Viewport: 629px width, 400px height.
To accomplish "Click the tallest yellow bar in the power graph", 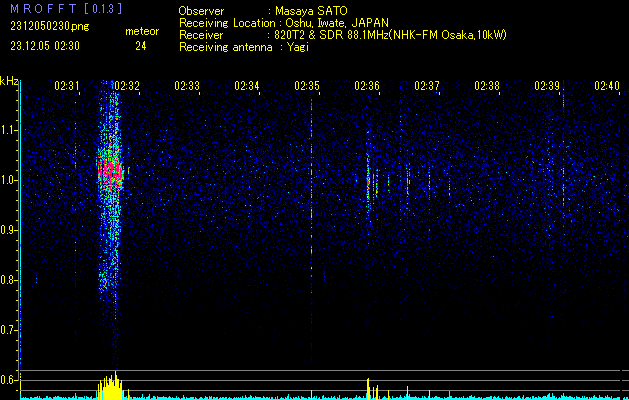I will (116, 385).
